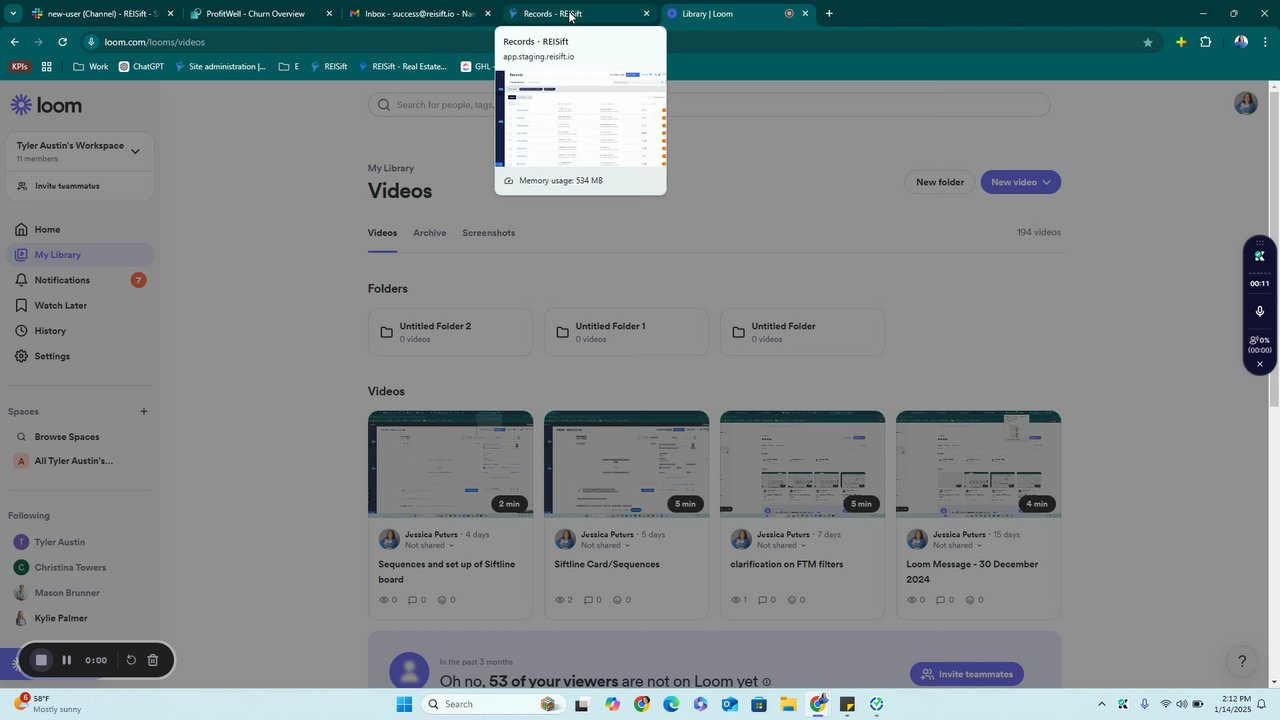Expand Not shared dropdown on FTM filters video
This screenshot has height=720, width=1280.
782,546
